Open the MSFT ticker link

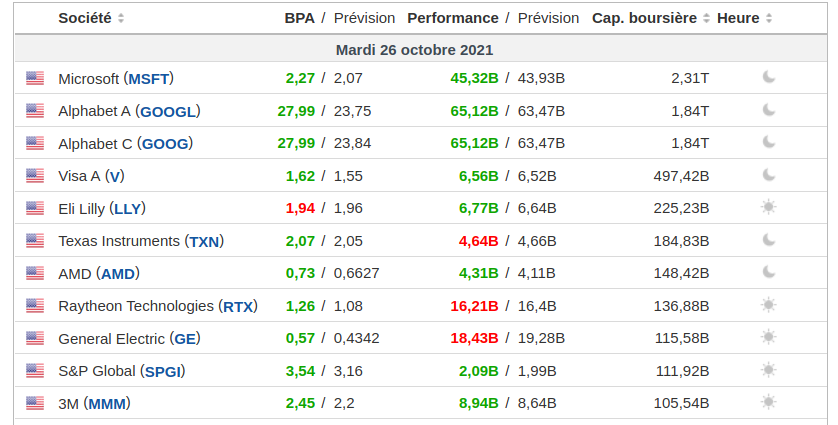click(x=151, y=78)
